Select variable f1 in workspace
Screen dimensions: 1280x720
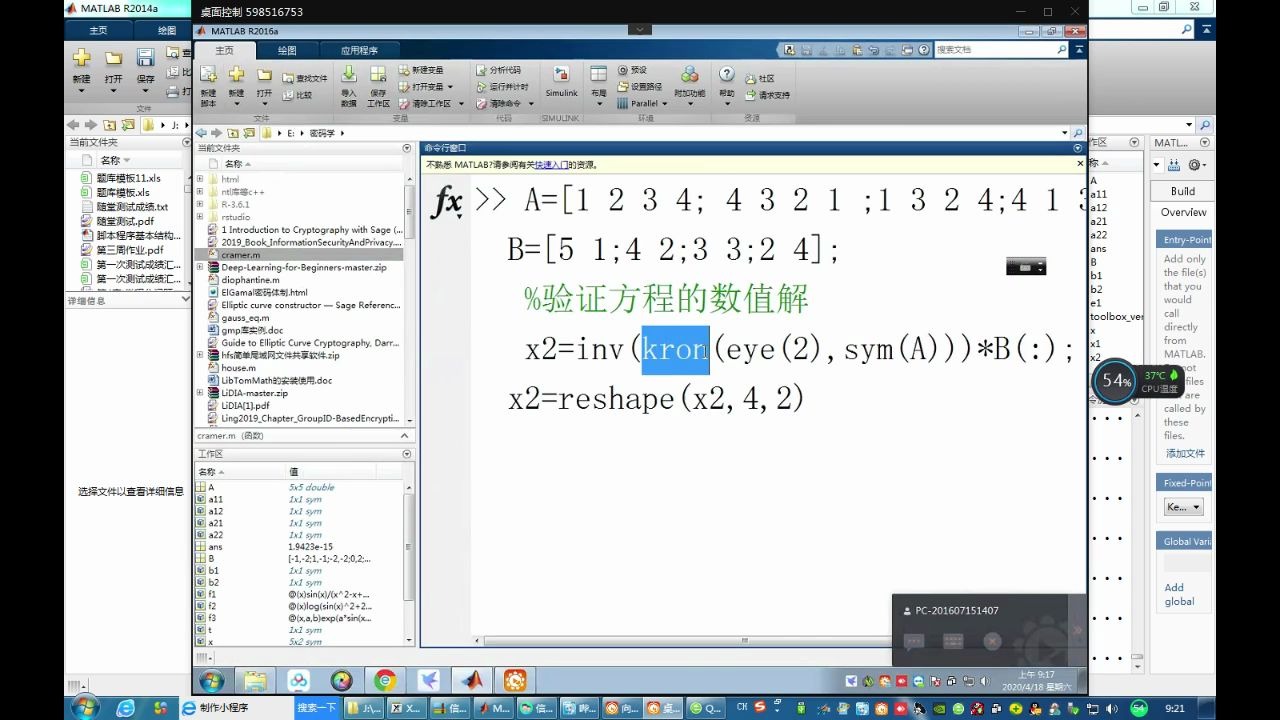212,594
